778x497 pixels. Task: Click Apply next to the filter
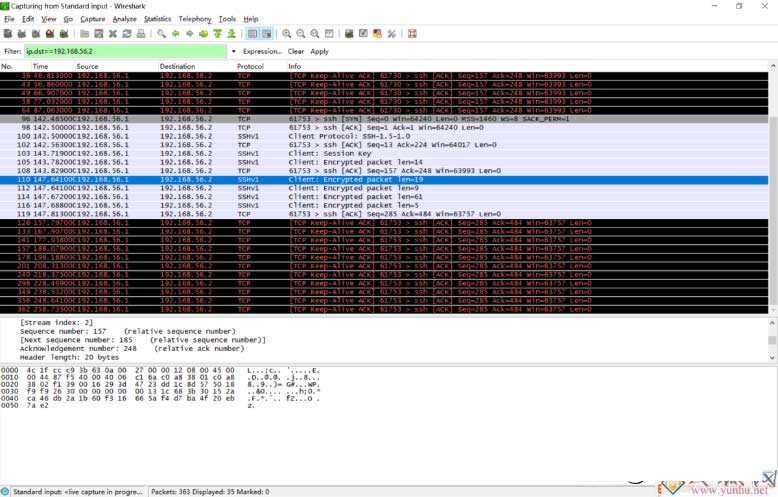(x=319, y=51)
